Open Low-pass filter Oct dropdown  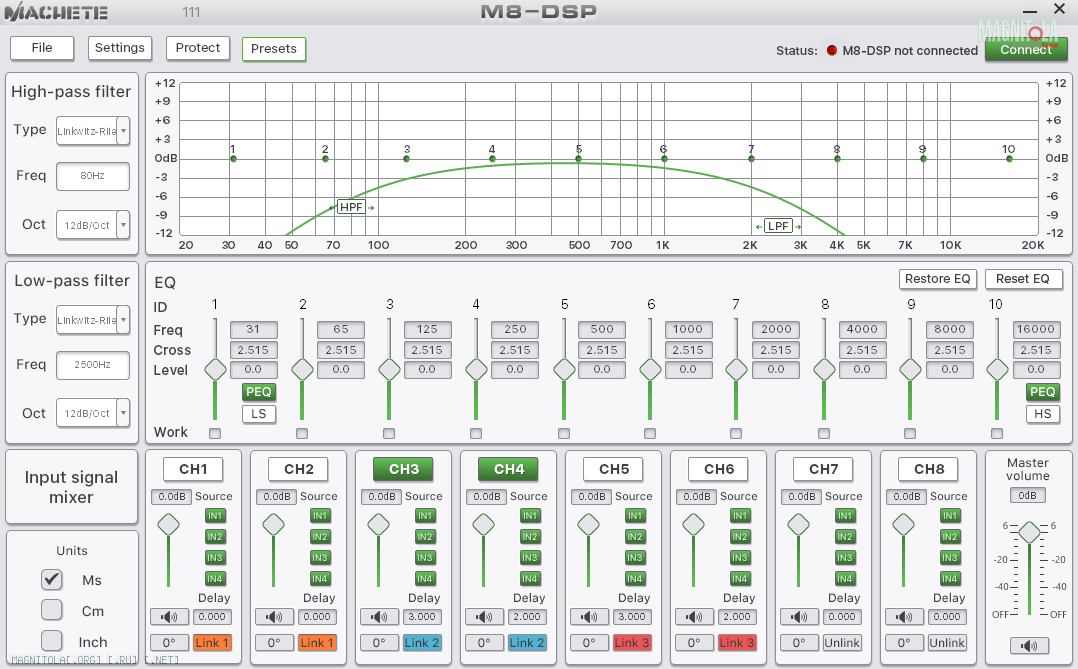click(93, 413)
